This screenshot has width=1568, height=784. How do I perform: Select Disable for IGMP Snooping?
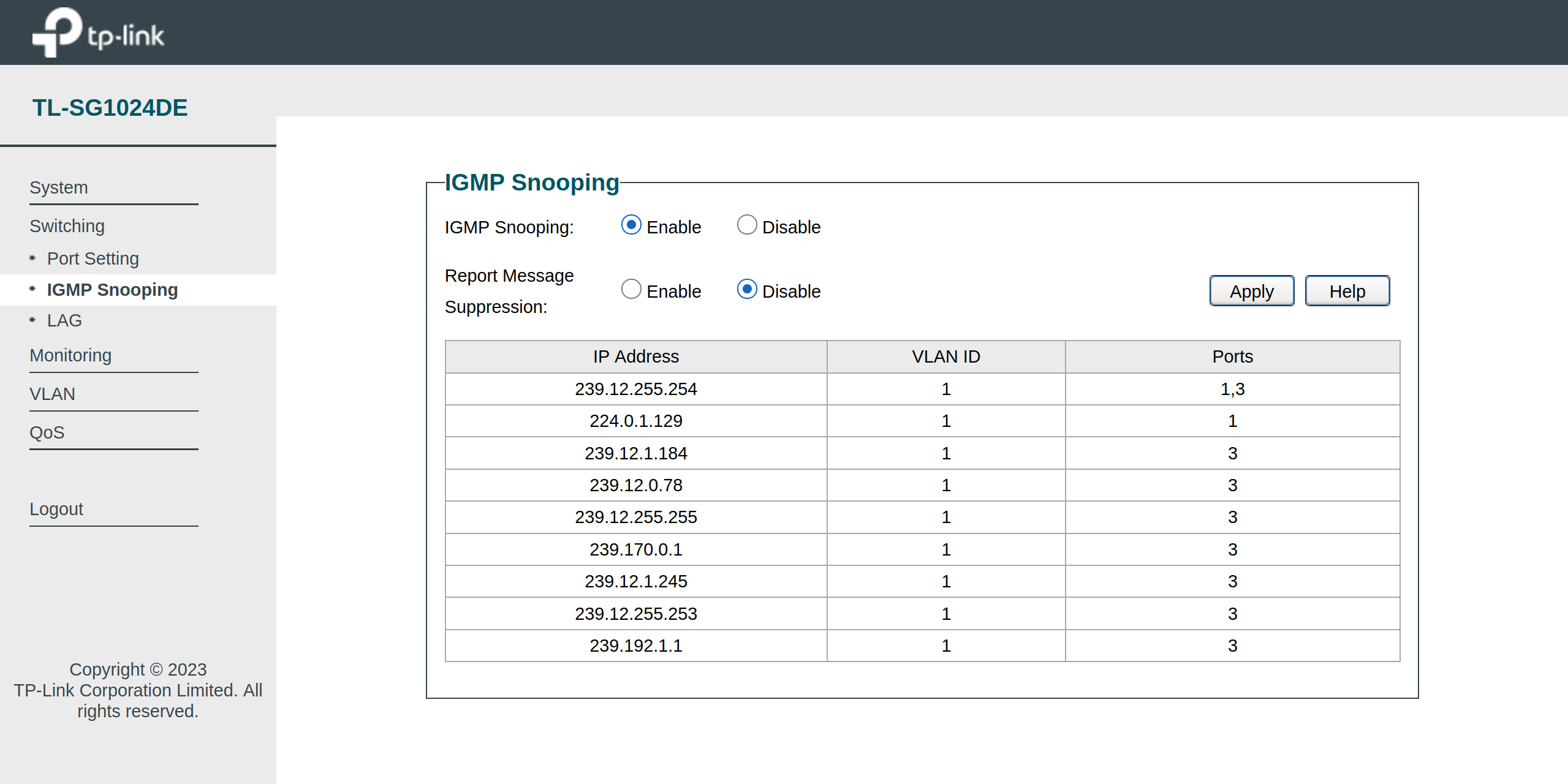[x=747, y=225]
